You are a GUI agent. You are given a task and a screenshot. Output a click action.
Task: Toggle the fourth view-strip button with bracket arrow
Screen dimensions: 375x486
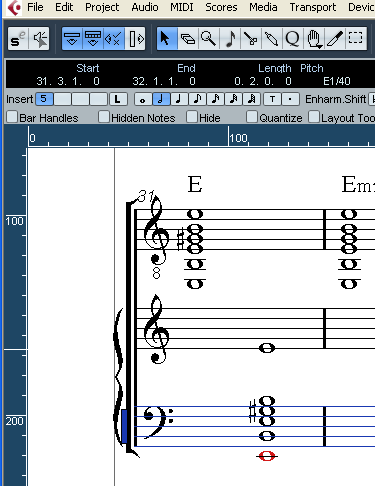pyautogui.click(x=135, y=39)
